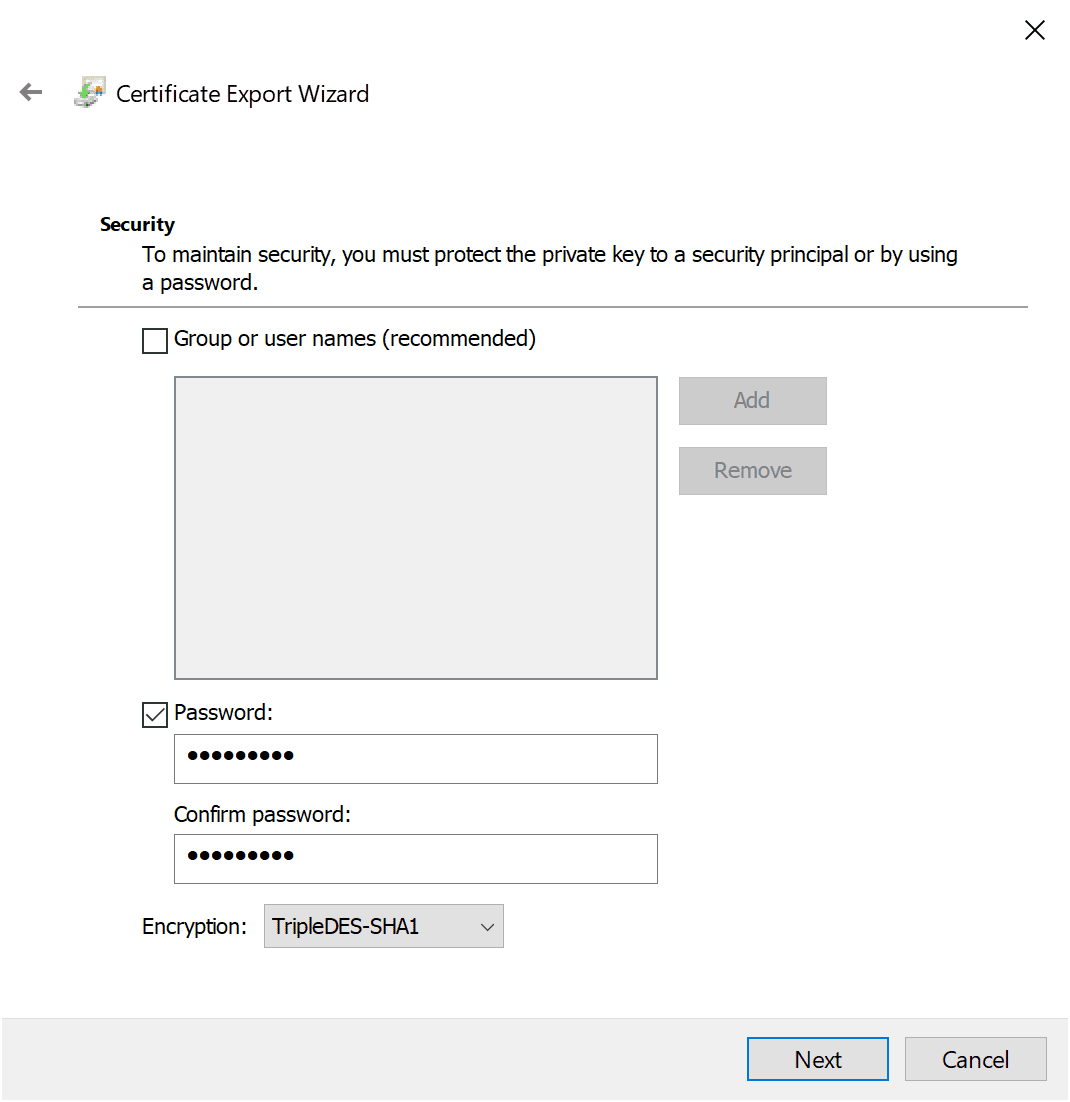1070x1102 pixels.
Task: Click the Certificate Export Wizard icon
Action: 88,91
